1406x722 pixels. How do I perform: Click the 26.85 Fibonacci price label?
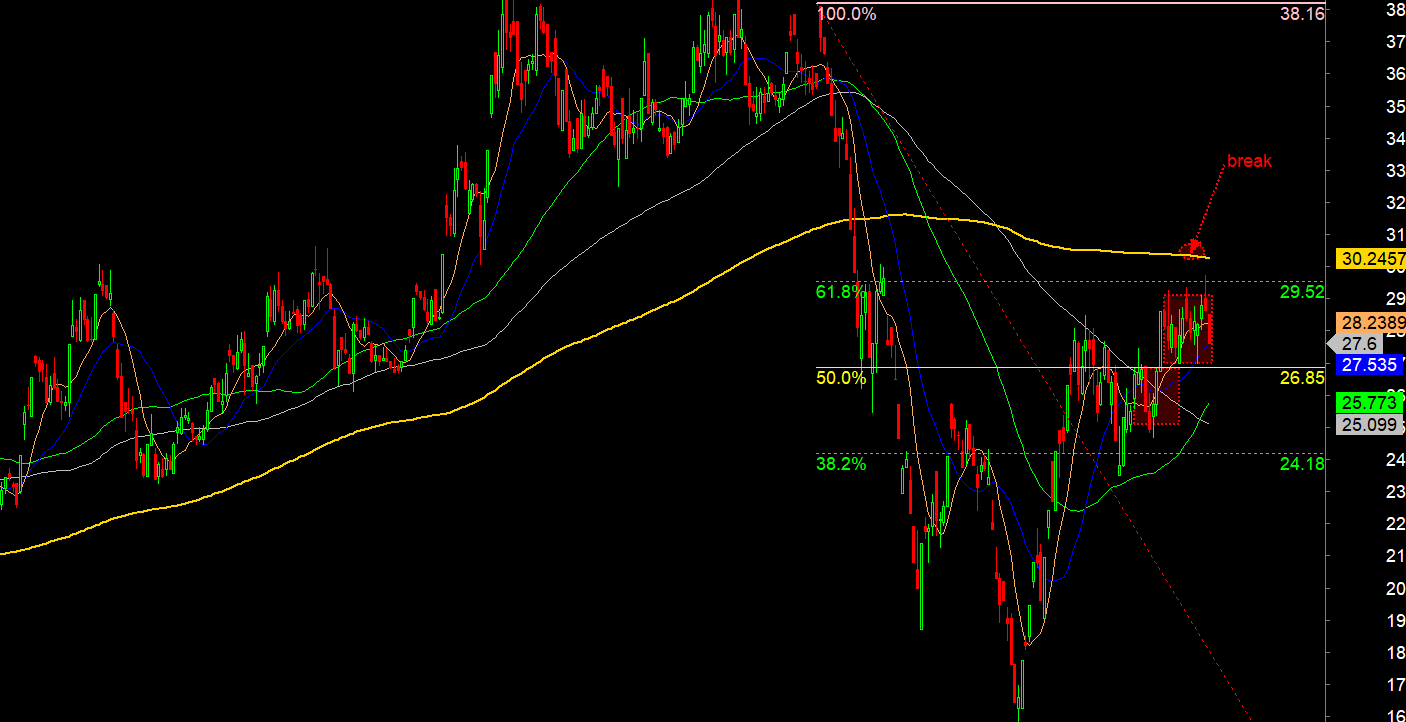[x=1302, y=378]
